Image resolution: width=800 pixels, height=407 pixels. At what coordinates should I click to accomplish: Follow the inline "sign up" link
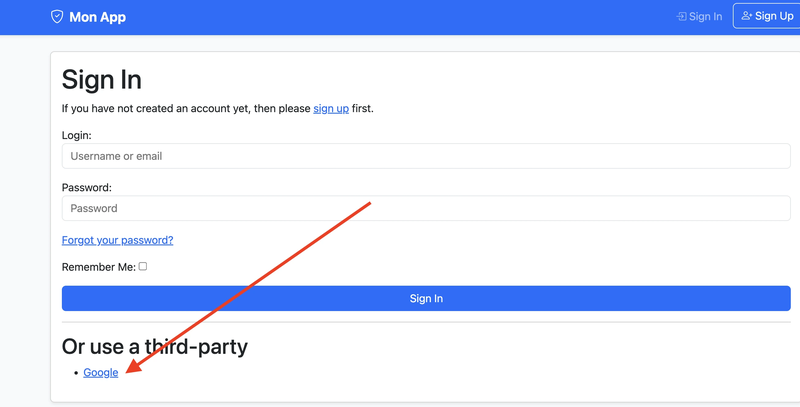pos(331,108)
